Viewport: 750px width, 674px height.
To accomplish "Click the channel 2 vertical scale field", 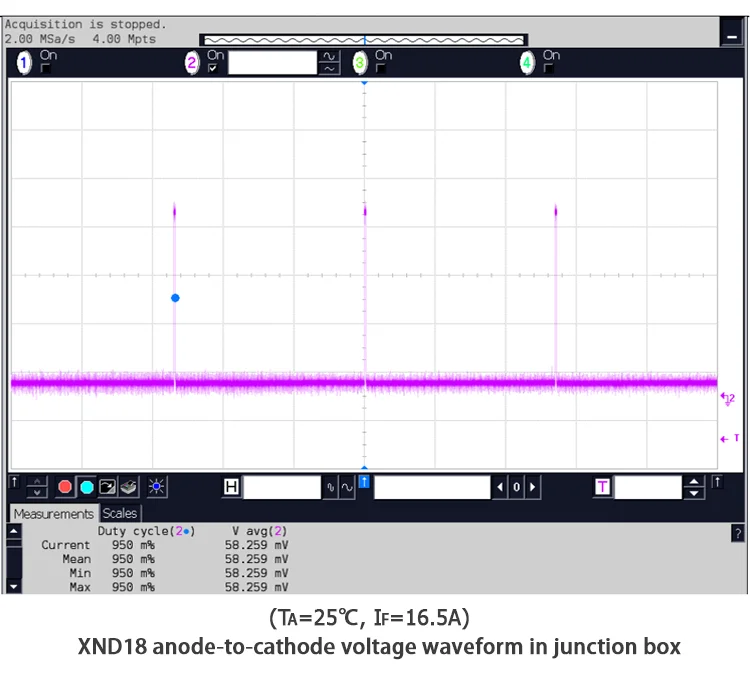I will click(272, 64).
